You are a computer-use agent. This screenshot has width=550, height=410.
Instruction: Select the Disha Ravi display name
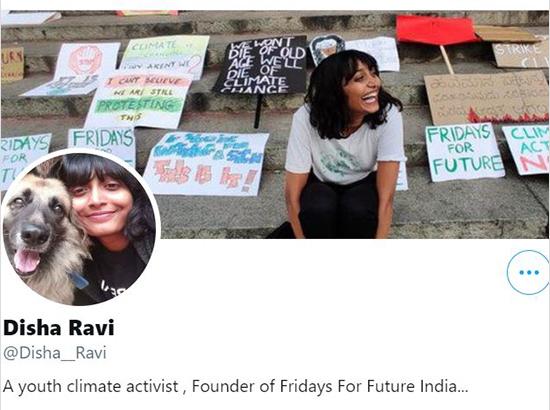tap(59, 328)
